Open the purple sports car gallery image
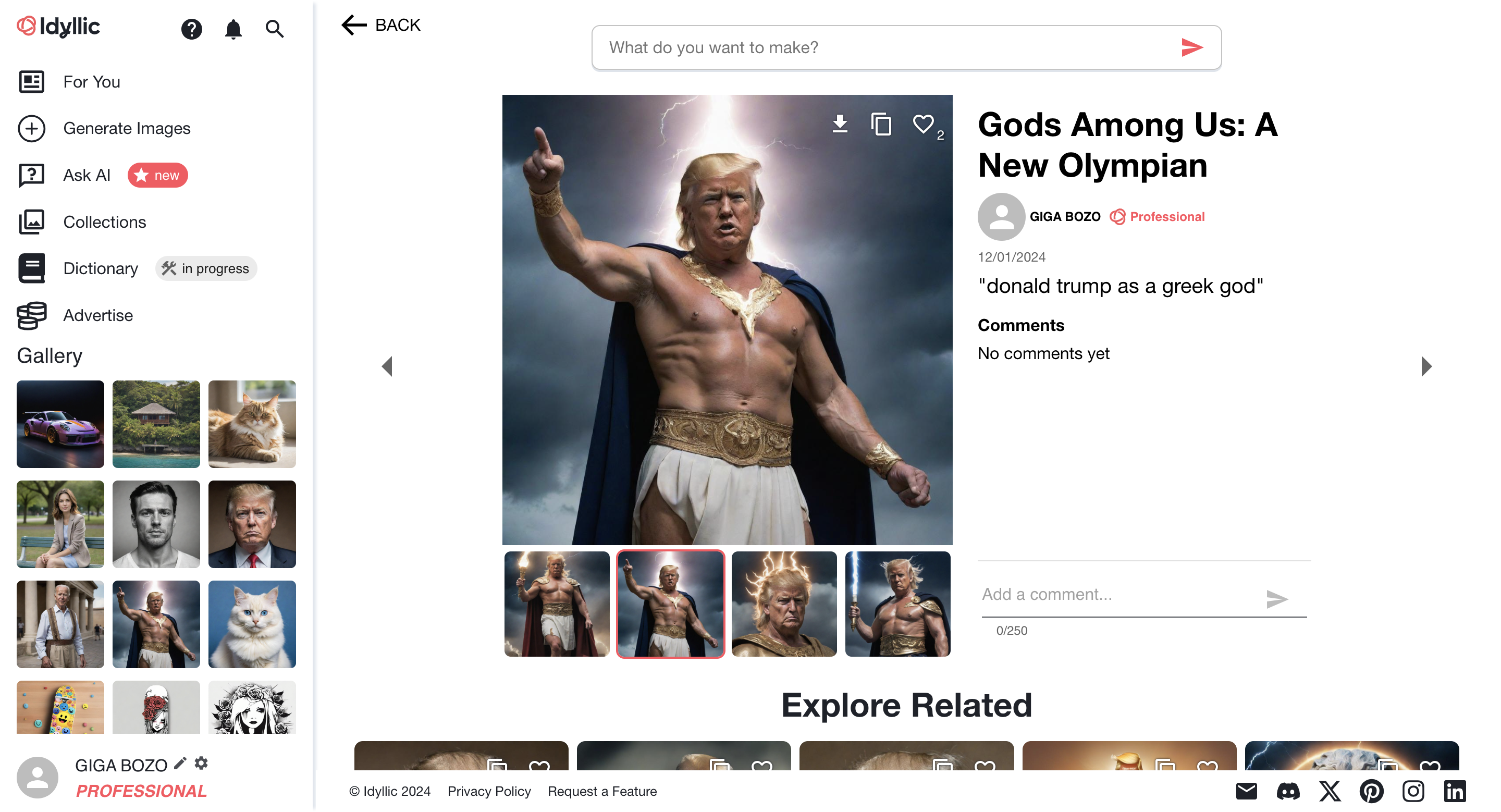The height and width of the screenshot is (812, 1501). tap(60, 424)
